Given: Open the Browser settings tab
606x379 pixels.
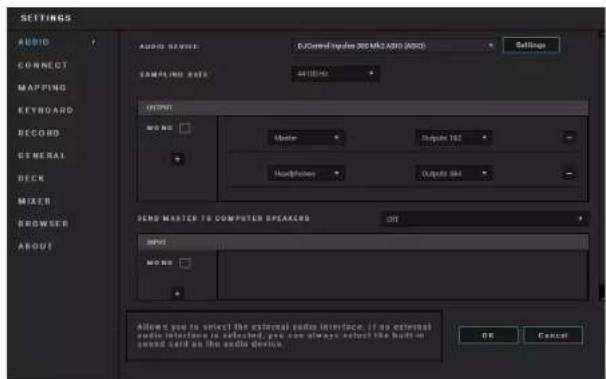Looking at the screenshot, I should click(43, 224).
